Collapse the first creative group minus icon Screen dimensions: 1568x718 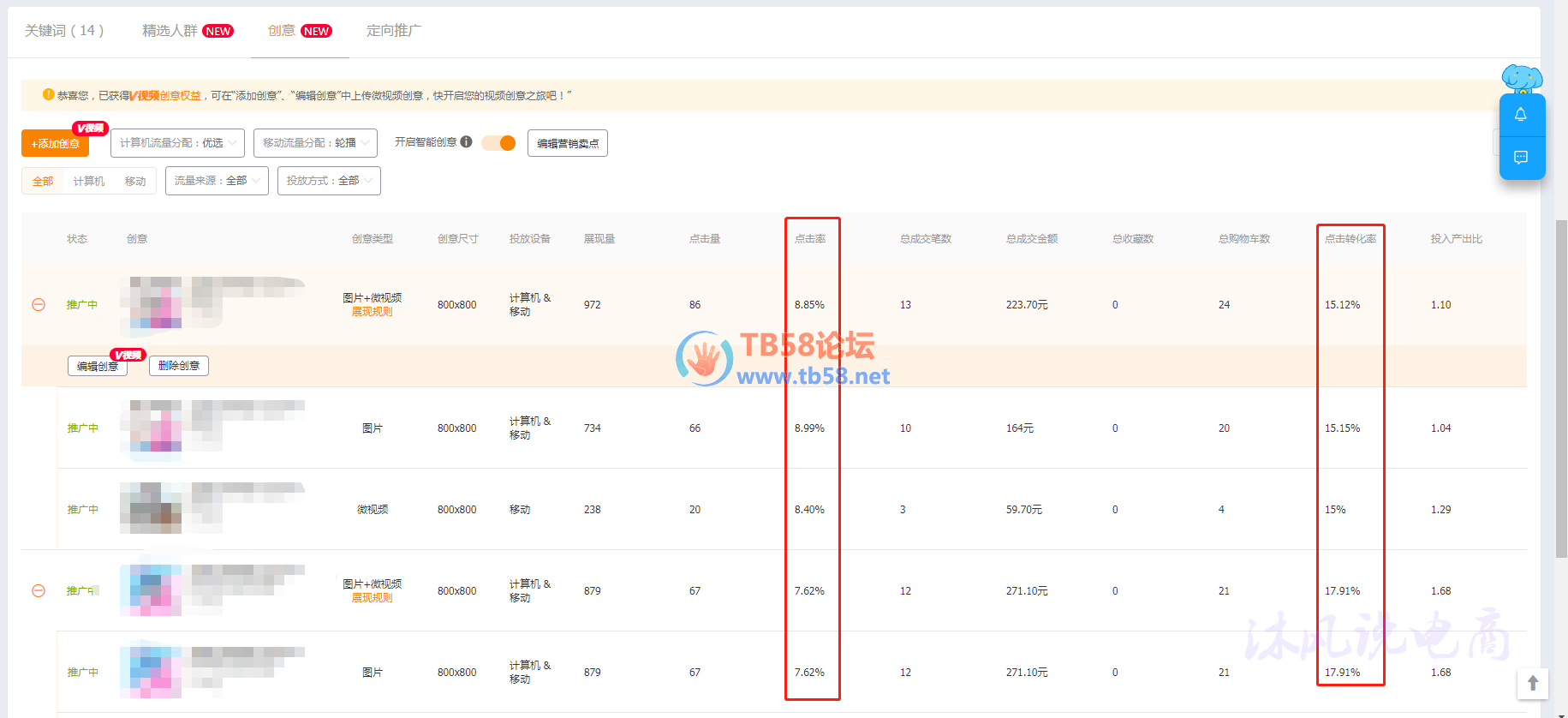click(39, 305)
